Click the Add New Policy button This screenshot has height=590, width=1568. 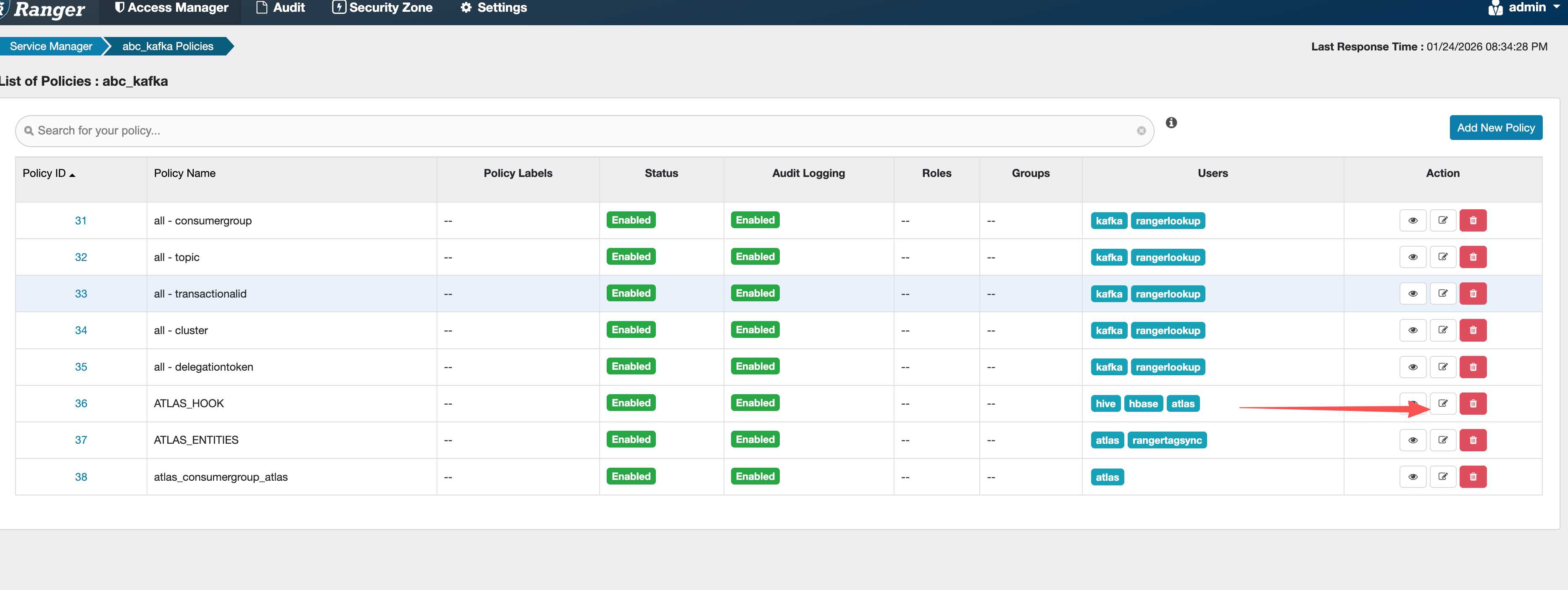pos(1495,128)
